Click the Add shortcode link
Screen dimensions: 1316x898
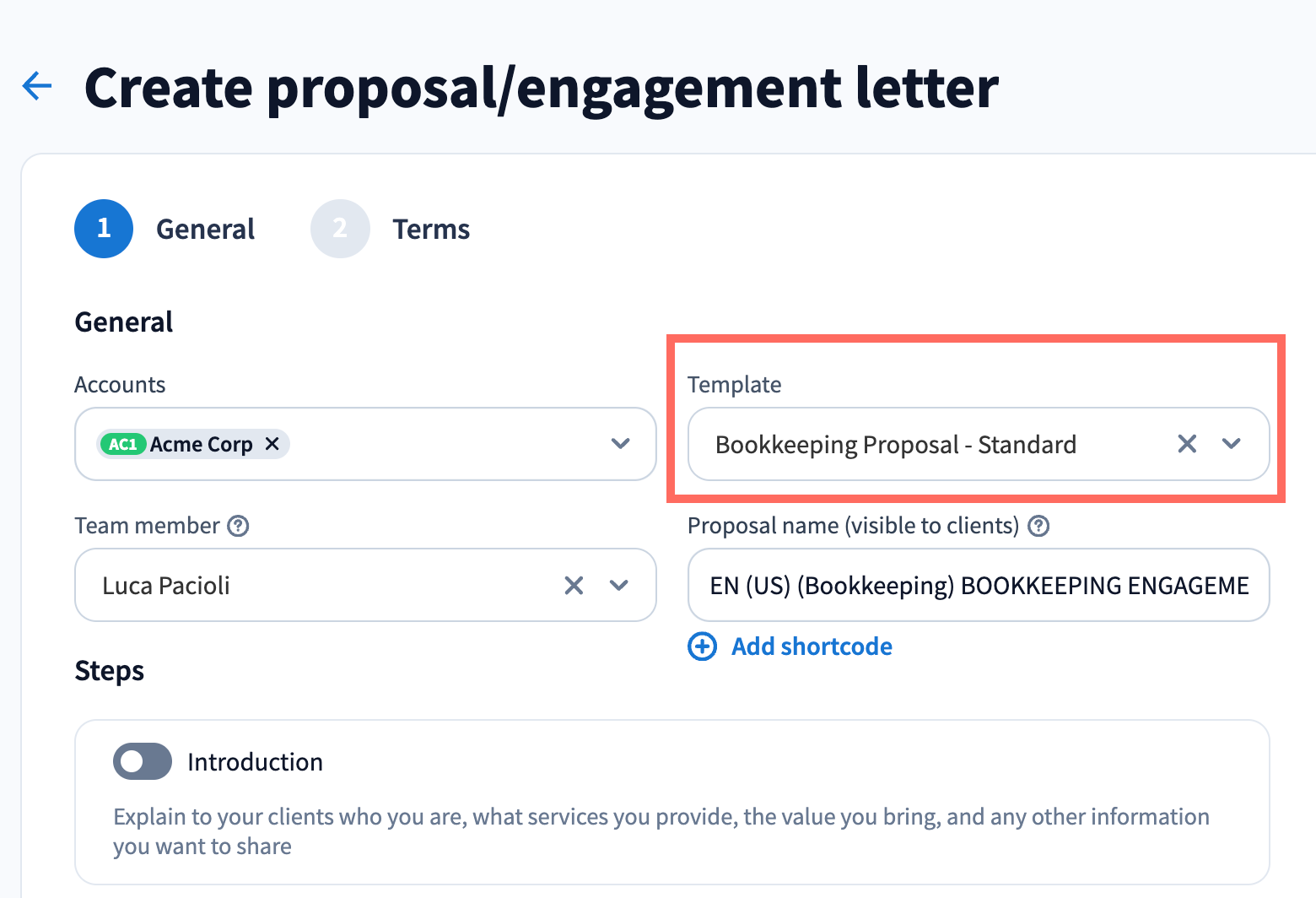click(812, 646)
